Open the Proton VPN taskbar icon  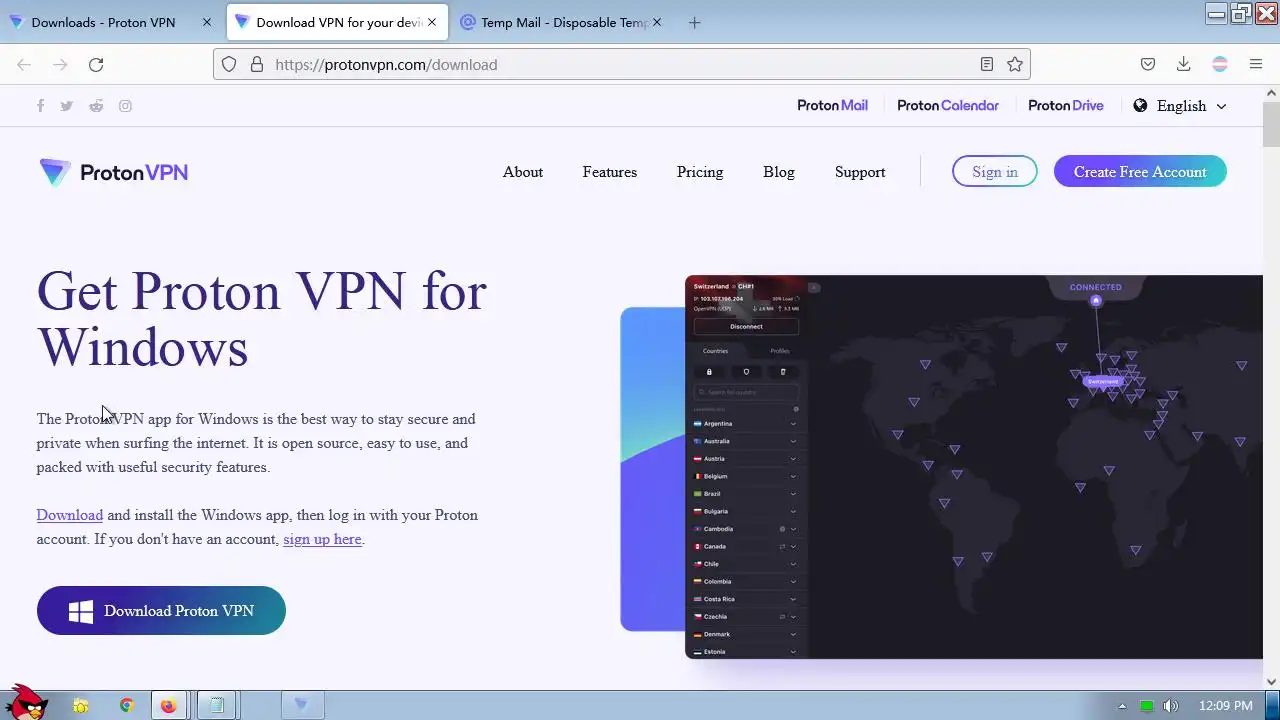point(301,705)
